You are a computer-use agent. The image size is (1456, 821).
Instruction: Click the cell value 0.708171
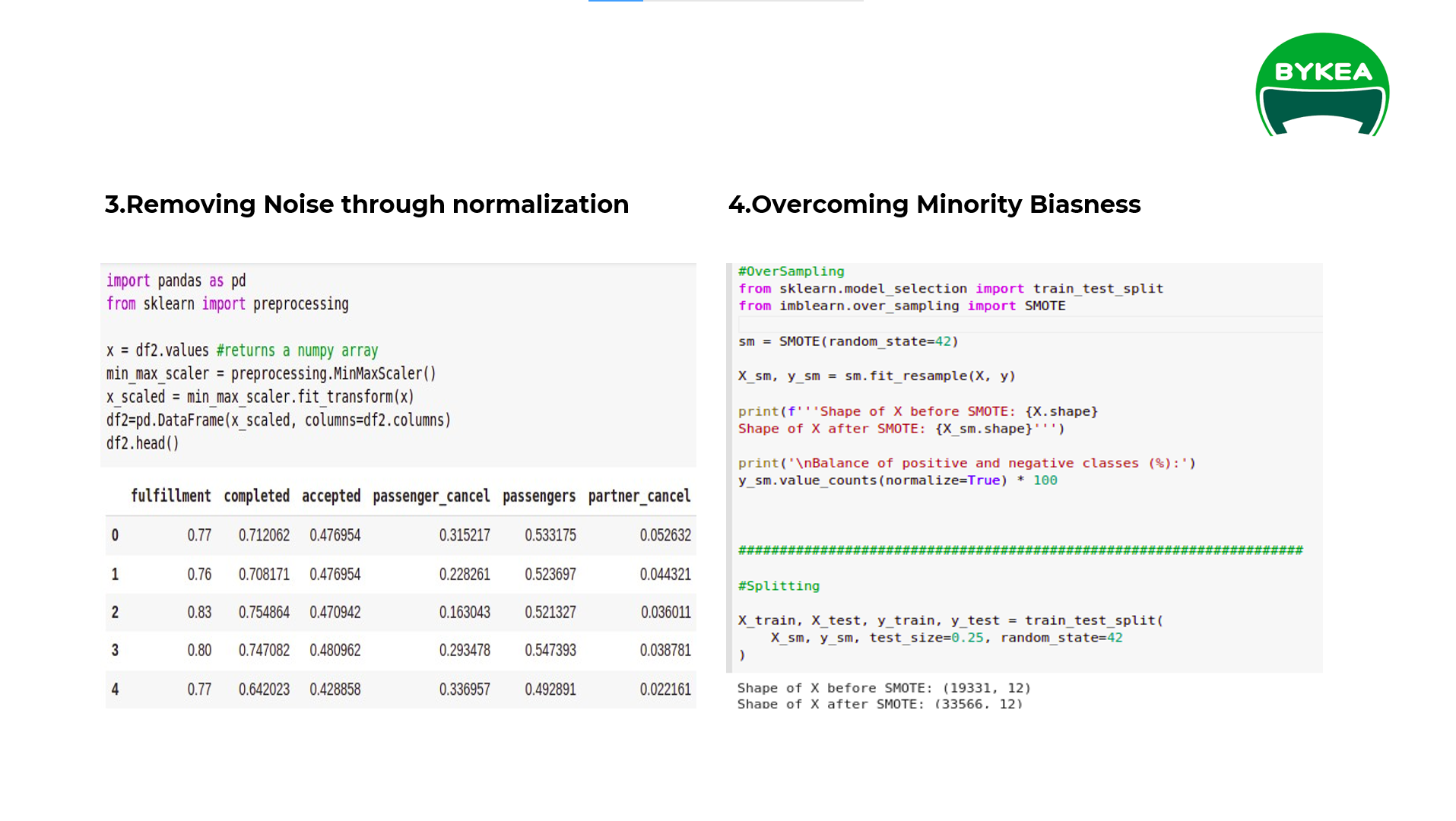(x=265, y=574)
